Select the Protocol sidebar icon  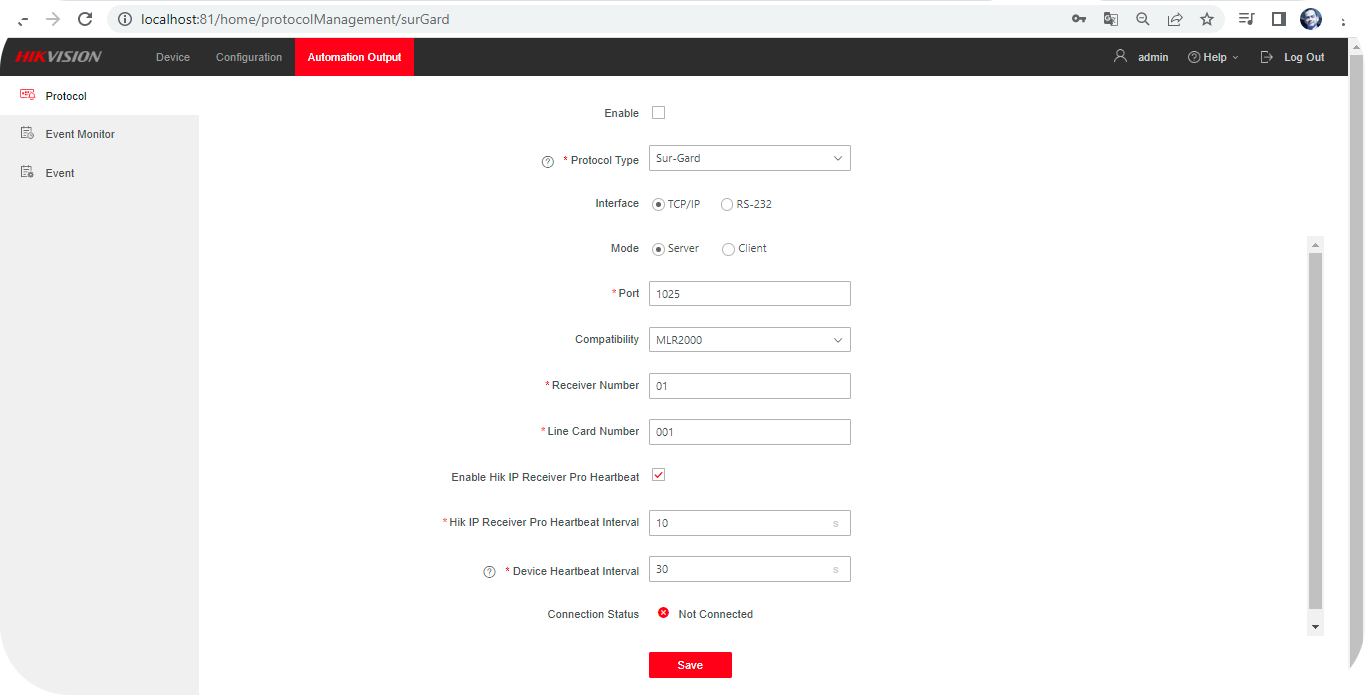click(x=27, y=95)
